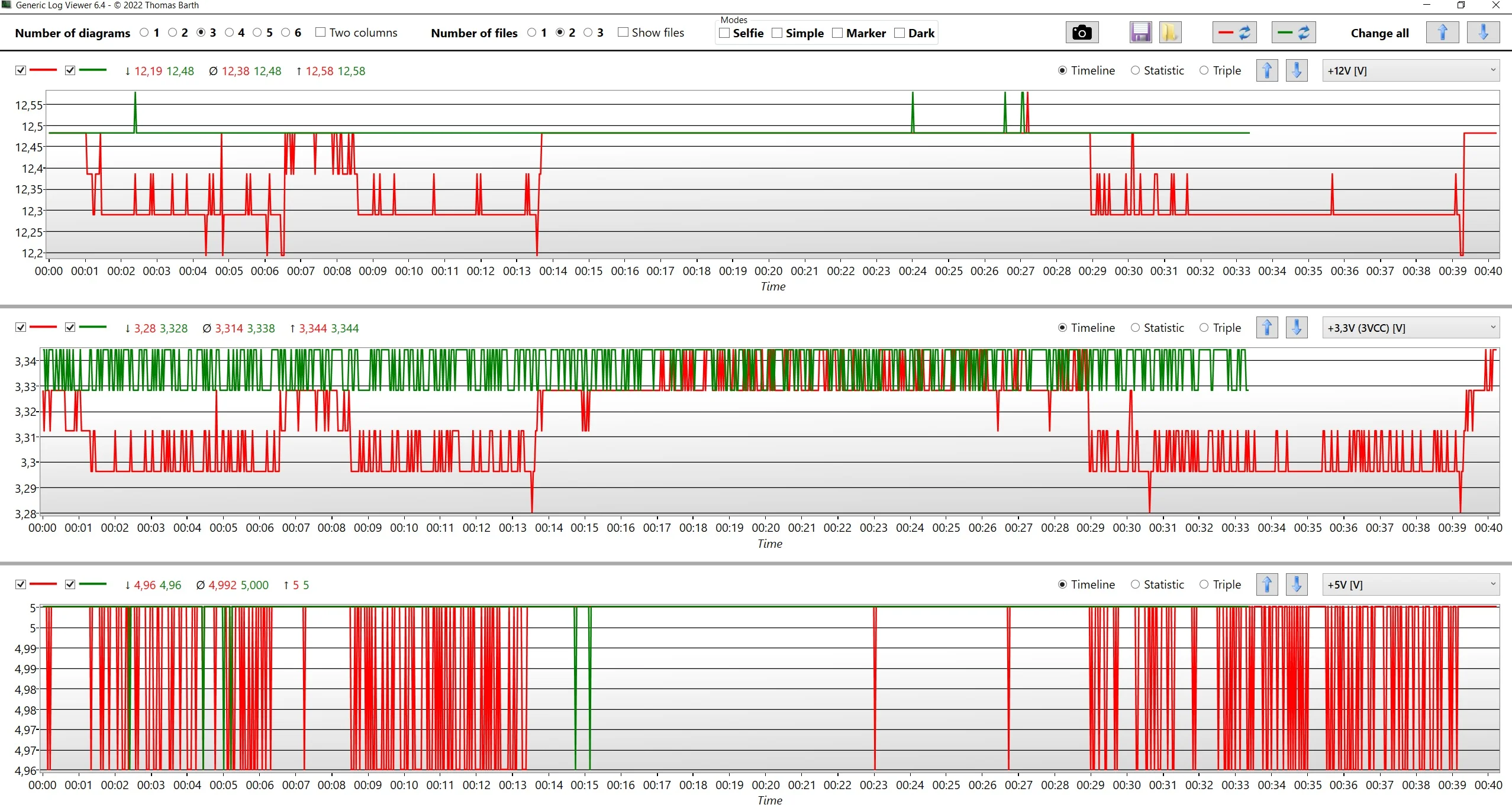The height and width of the screenshot is (811, 1512).
Task: Click the yellow folder open icon
Action: click(x=1169, y=33)
